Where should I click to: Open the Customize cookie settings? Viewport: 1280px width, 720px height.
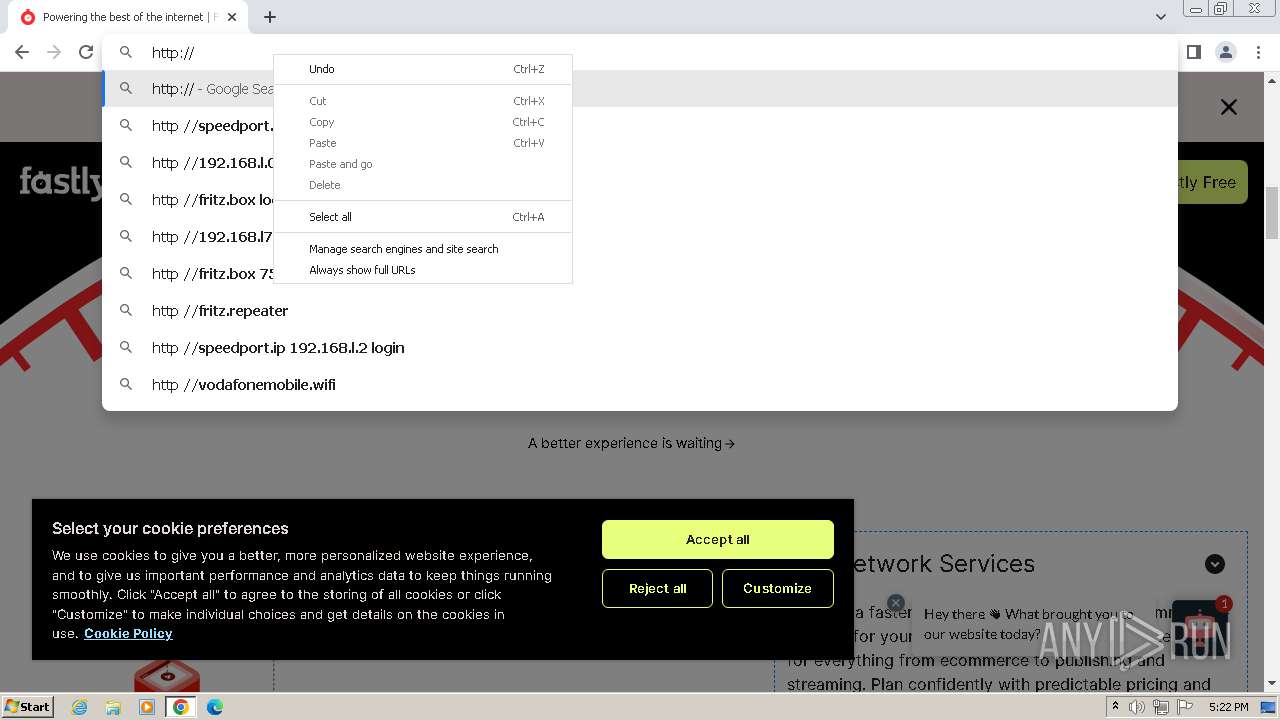click(x=777, y=588)
